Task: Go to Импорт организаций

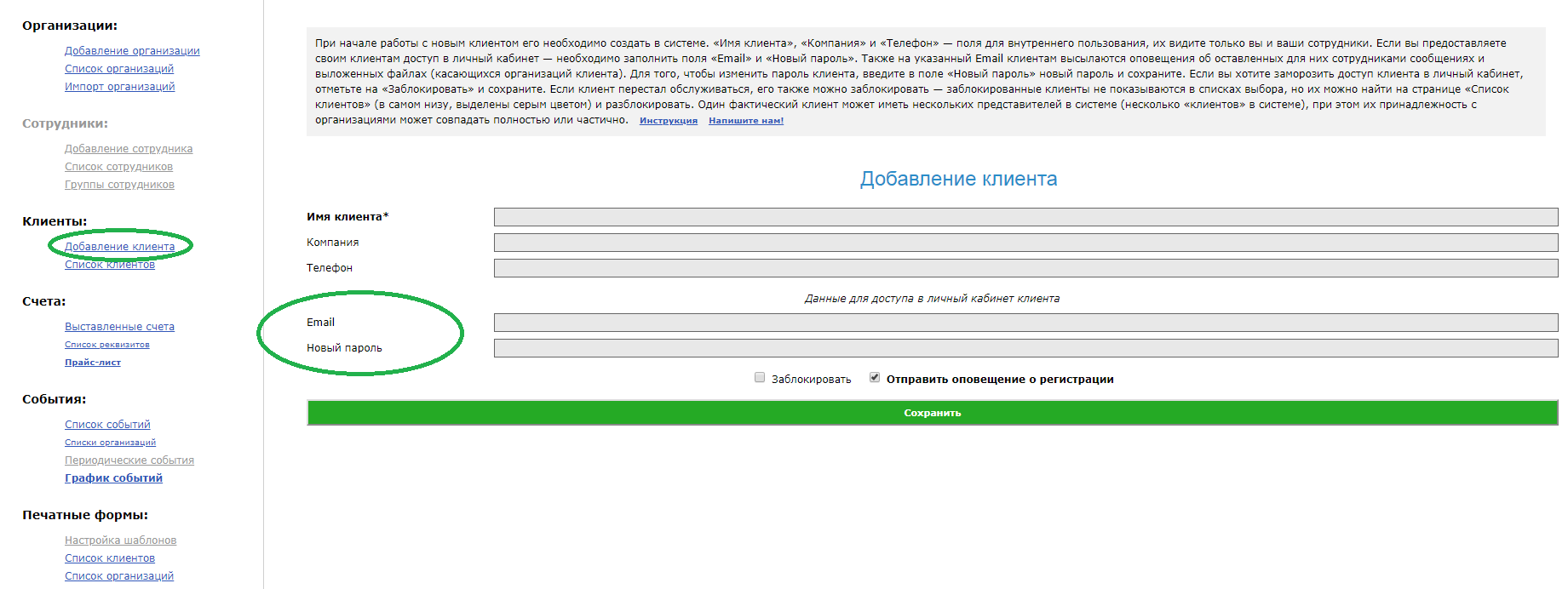Action: [119, 87]
